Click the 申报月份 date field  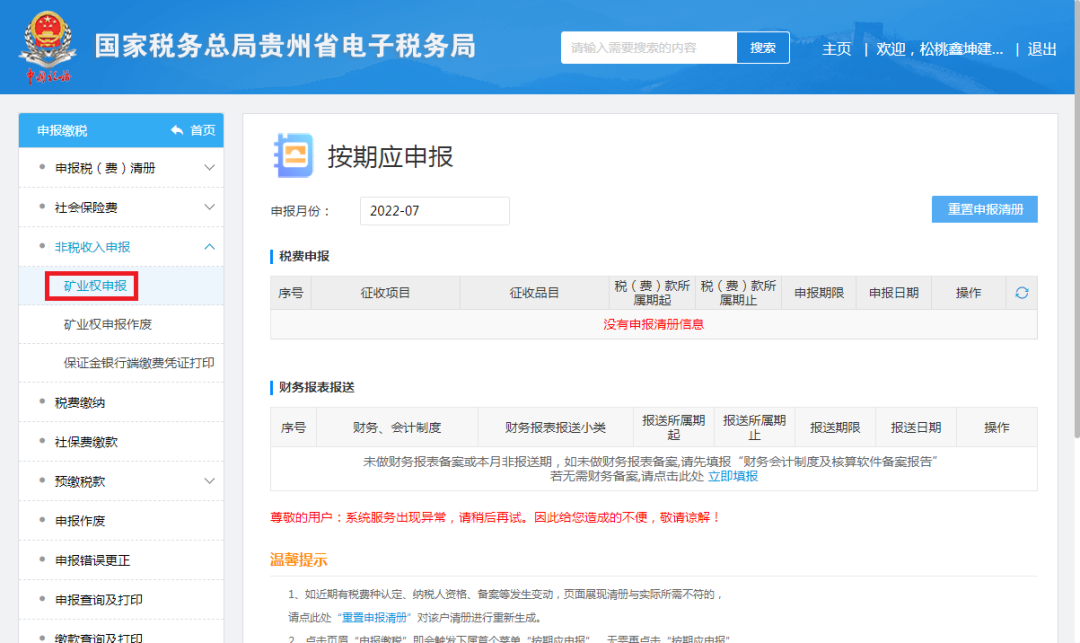(434, 211)
